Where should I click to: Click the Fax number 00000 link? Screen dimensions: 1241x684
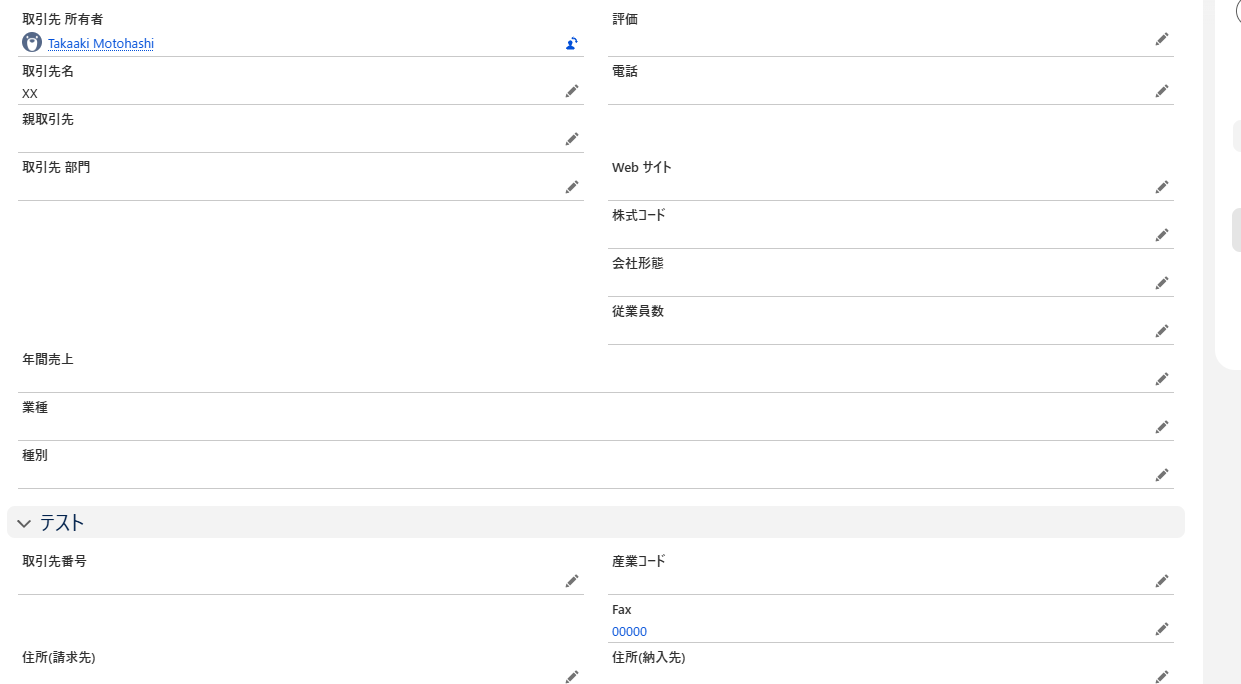630,632
